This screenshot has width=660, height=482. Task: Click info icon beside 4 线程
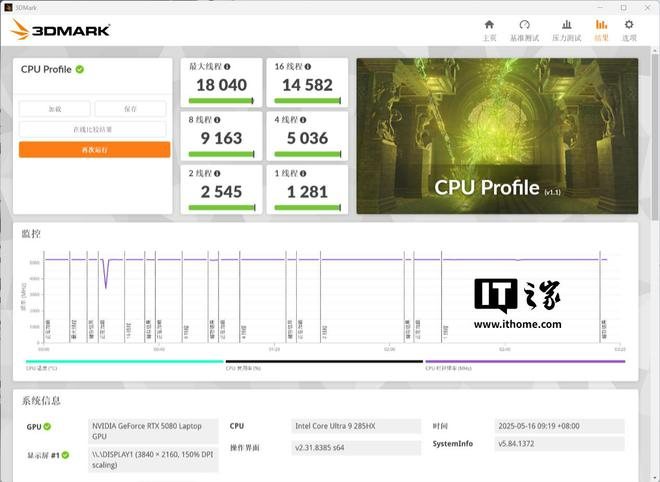pos(303,120)
